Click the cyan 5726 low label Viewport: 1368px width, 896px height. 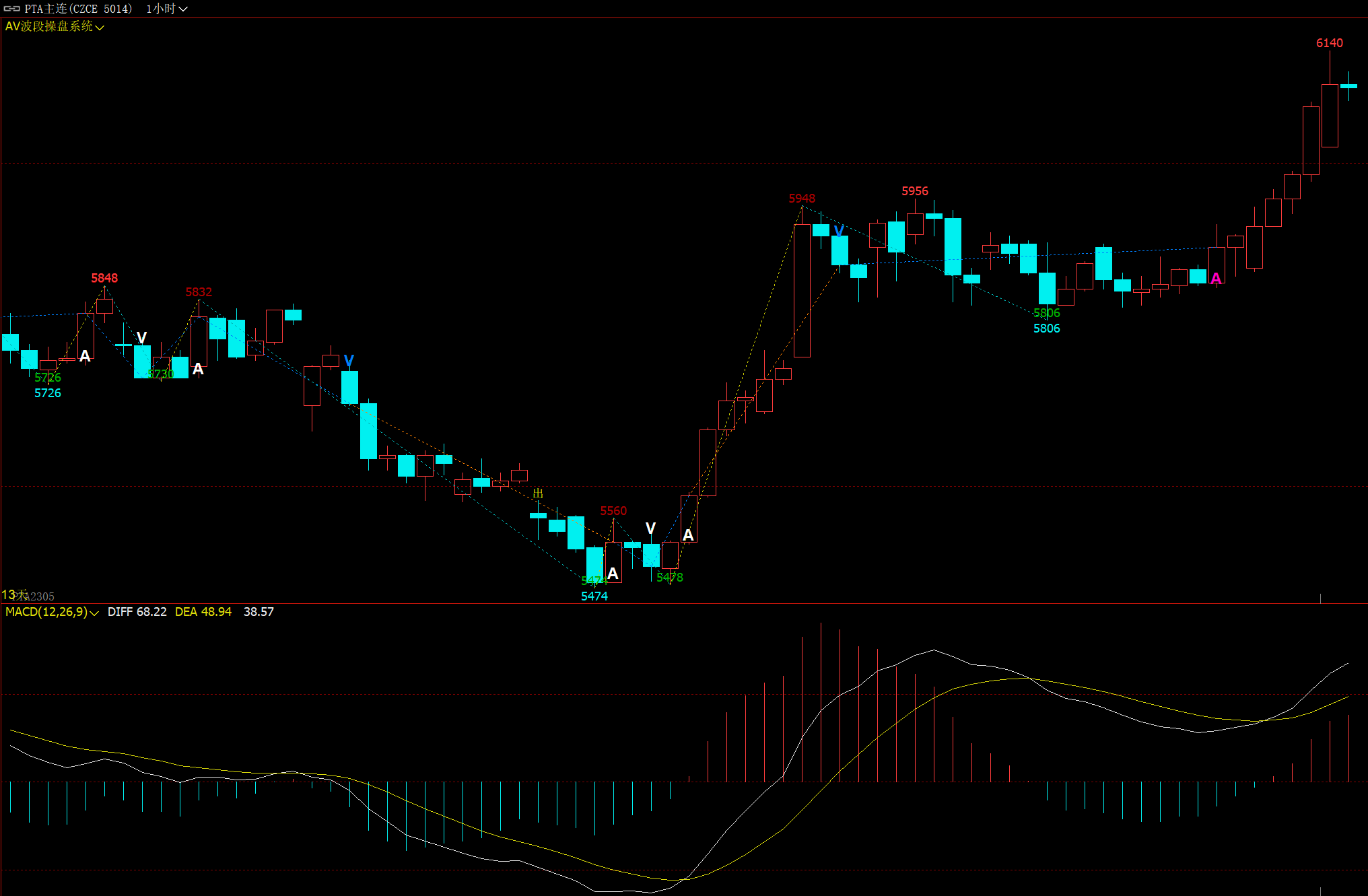tap(48, 393)
